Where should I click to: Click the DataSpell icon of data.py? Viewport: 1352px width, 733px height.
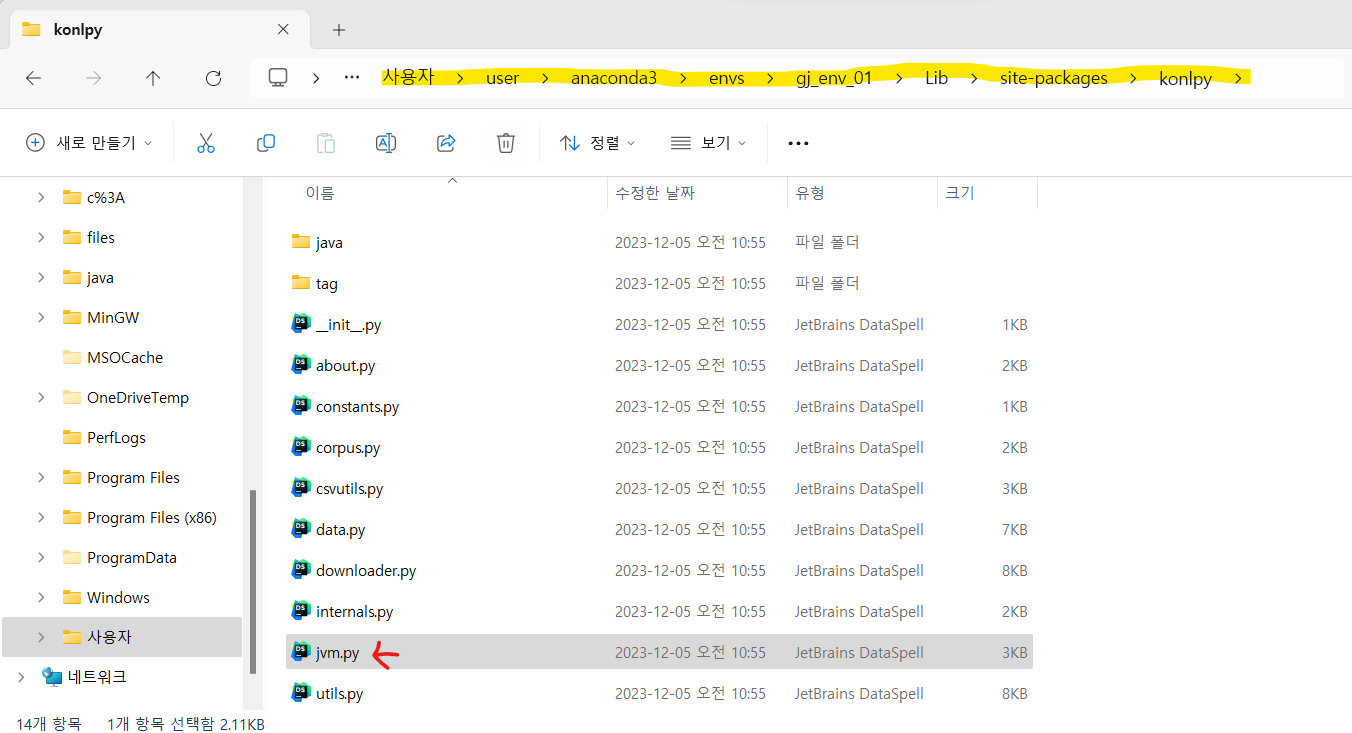coord(301,529)
